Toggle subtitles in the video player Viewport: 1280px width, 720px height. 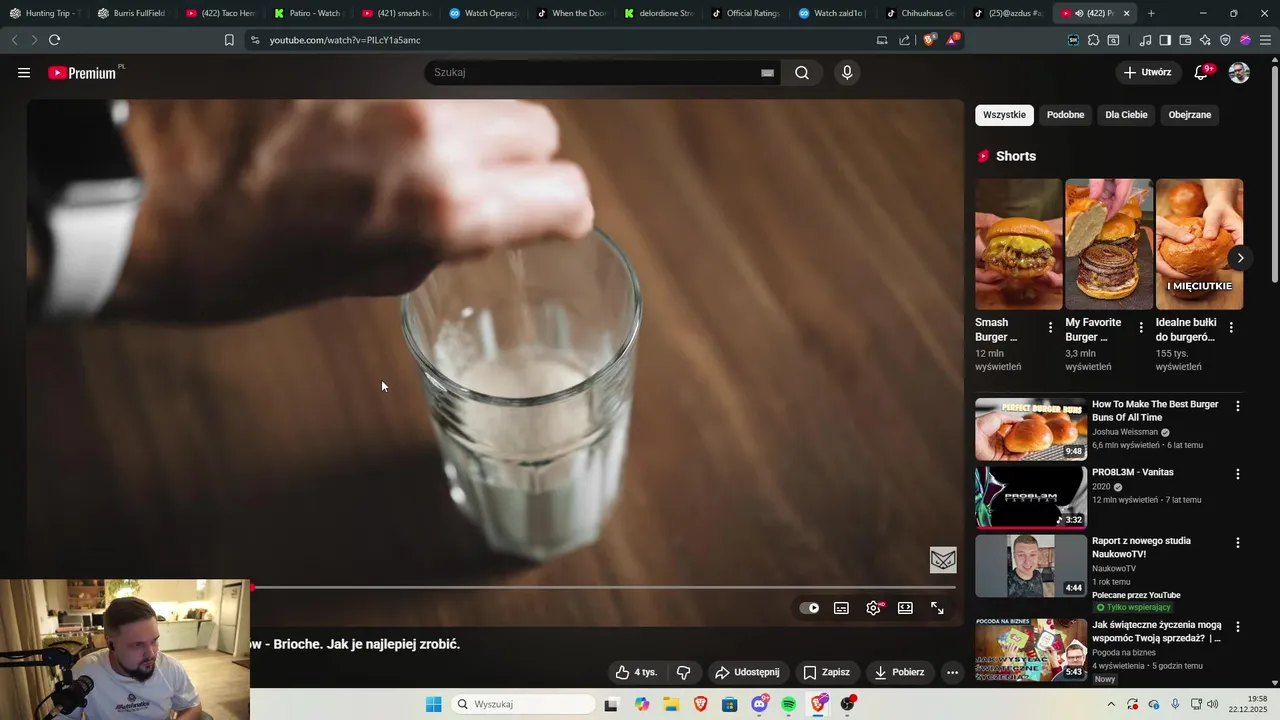[x=842, y=608]
